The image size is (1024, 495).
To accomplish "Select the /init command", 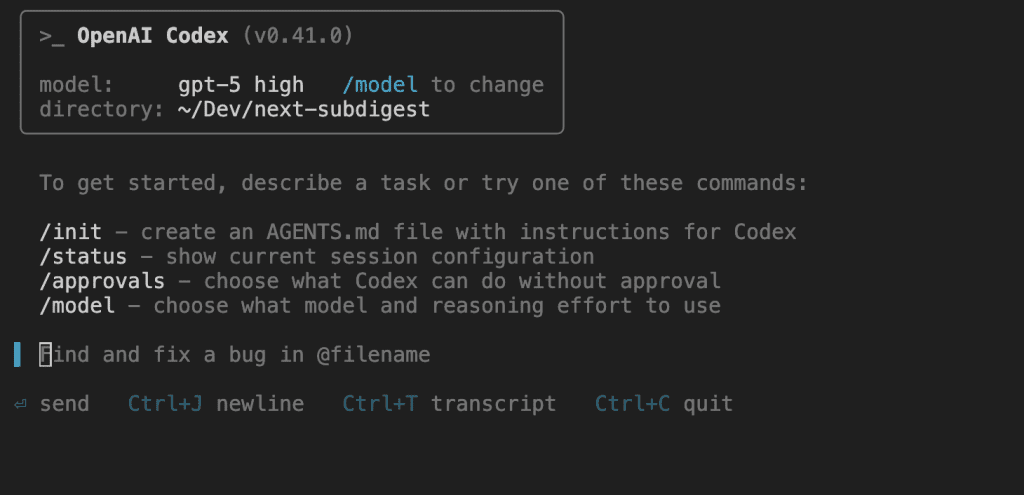I will [71, 232].
